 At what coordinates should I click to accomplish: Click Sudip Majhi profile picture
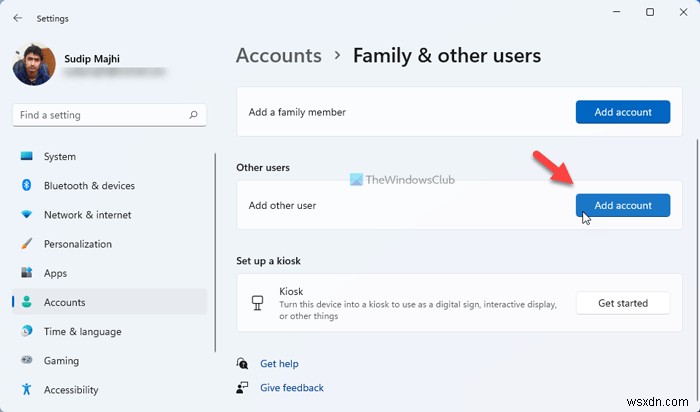pos(34,64)
